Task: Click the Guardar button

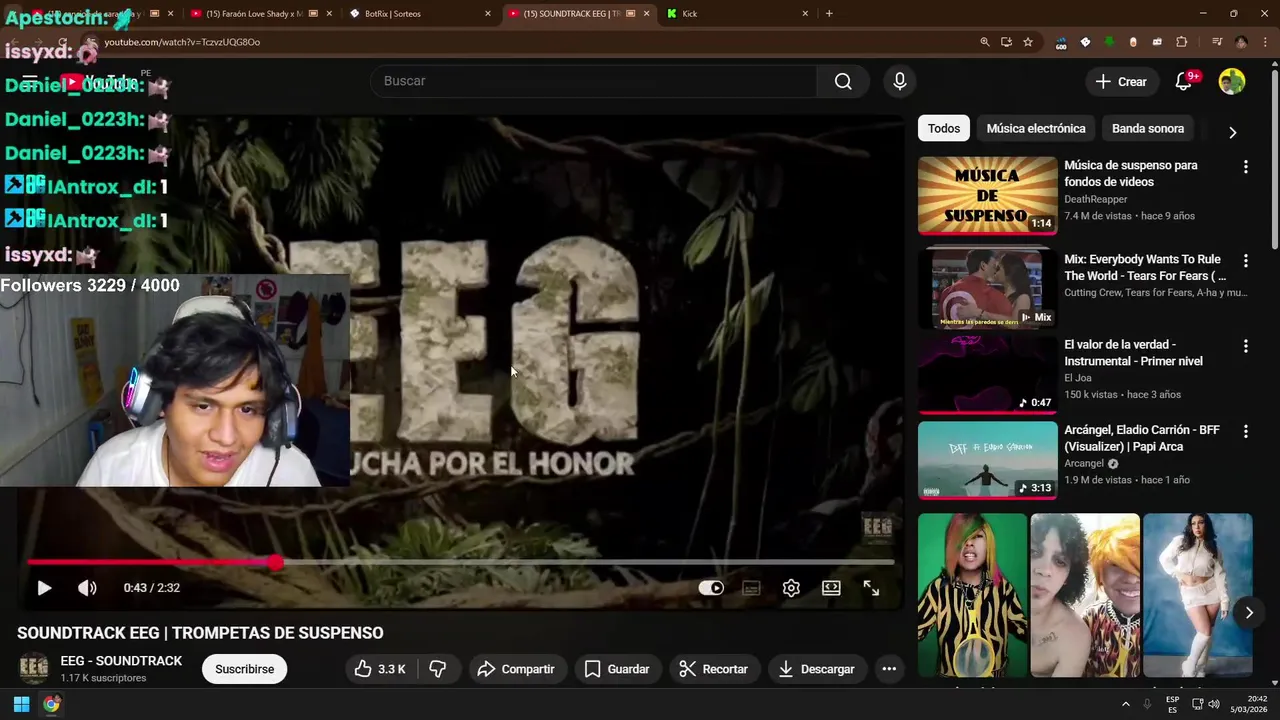Action: pyautogui.click(x=617, y=669)
